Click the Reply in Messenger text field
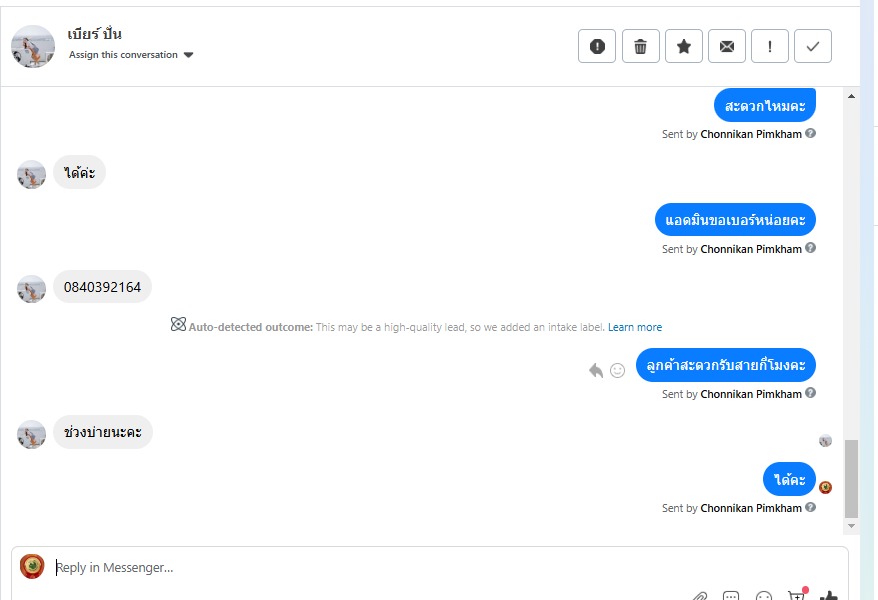Image resolution: width=878 pixels, height=600 pixels. click(400, 567)
